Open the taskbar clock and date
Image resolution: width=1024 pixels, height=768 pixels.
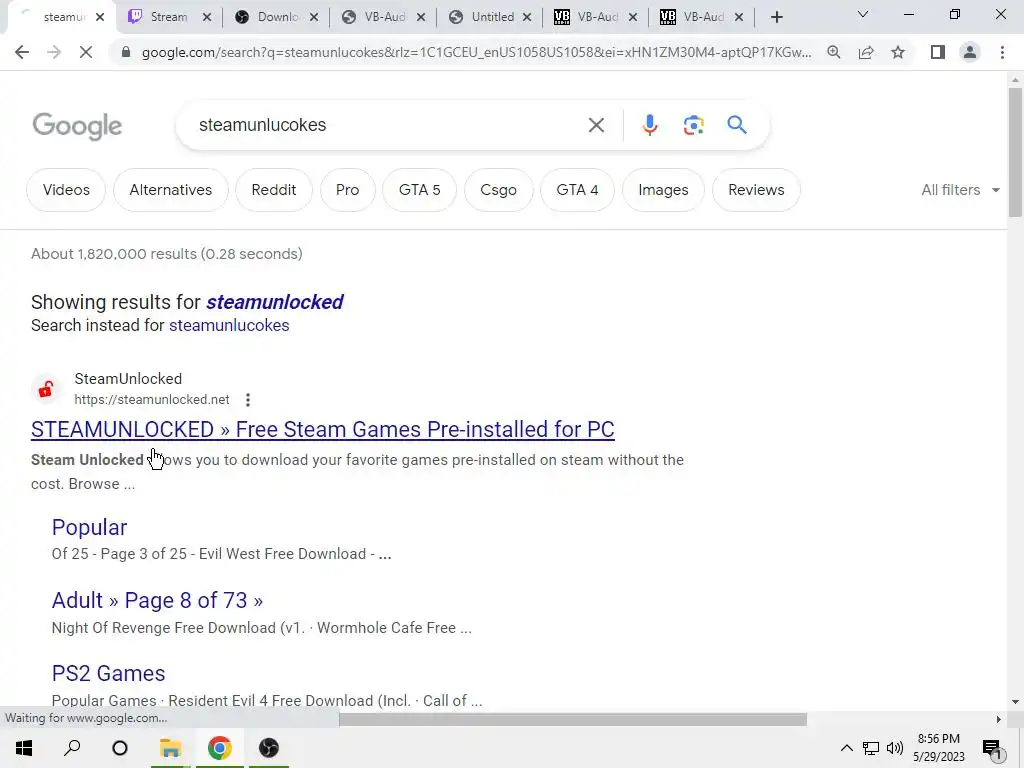click(x=938, y=748)
